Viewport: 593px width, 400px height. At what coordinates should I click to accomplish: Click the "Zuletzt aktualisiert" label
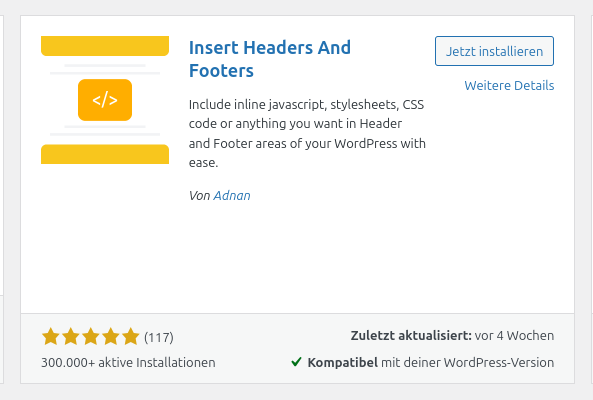[x=411, y=336]
